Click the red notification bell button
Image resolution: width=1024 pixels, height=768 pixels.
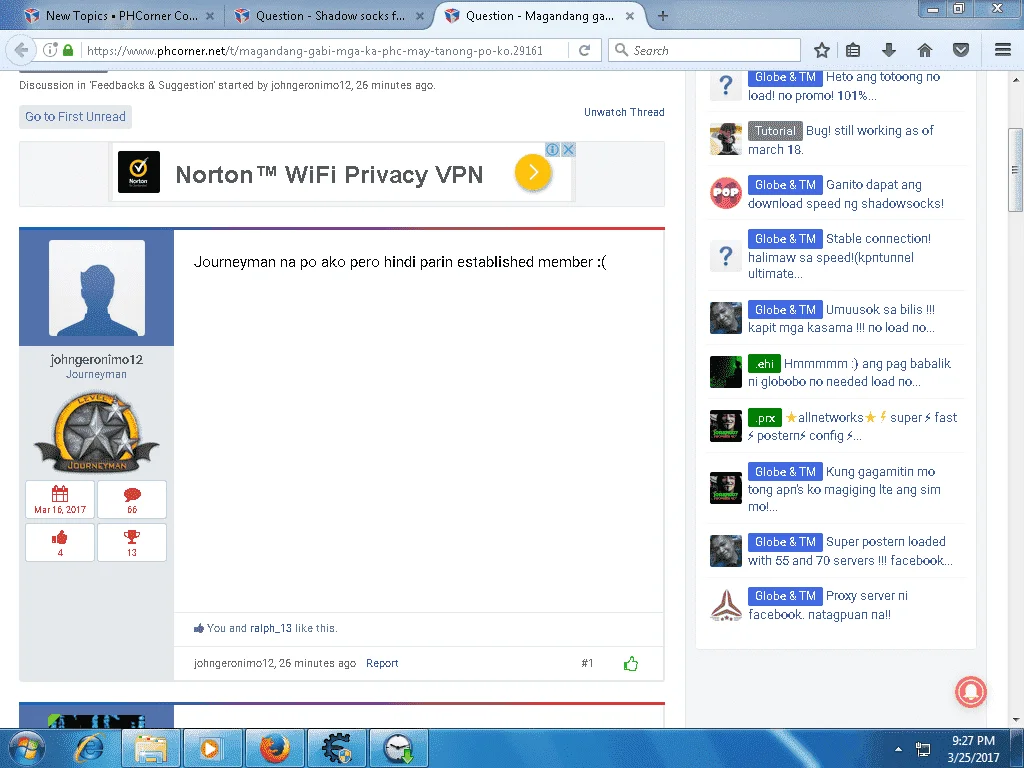tap(970, 692)
